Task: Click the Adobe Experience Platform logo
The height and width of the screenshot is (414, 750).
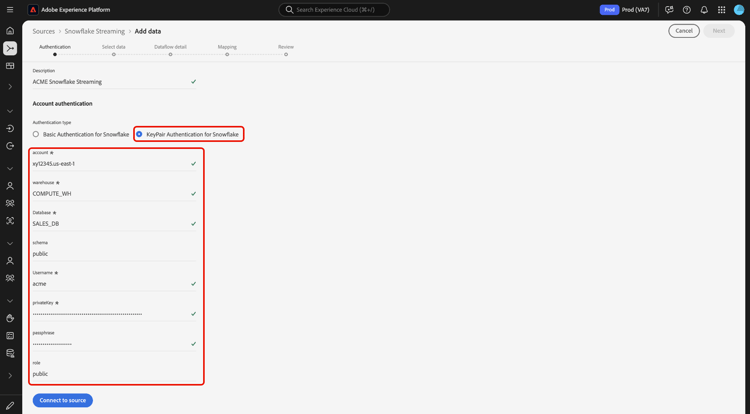Action: [33, 10]
